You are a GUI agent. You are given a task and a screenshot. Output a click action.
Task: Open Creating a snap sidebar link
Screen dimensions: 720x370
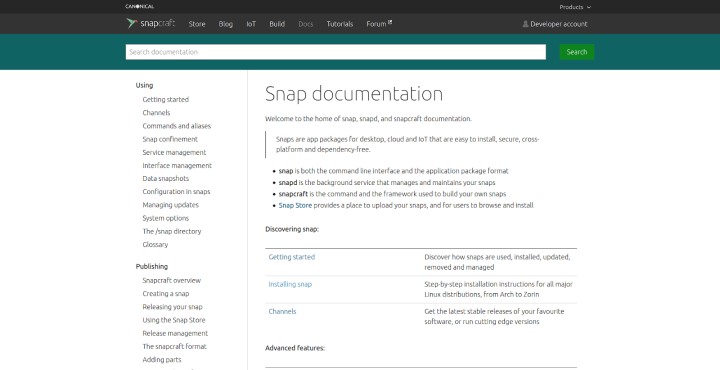click(x=166, y=294)
